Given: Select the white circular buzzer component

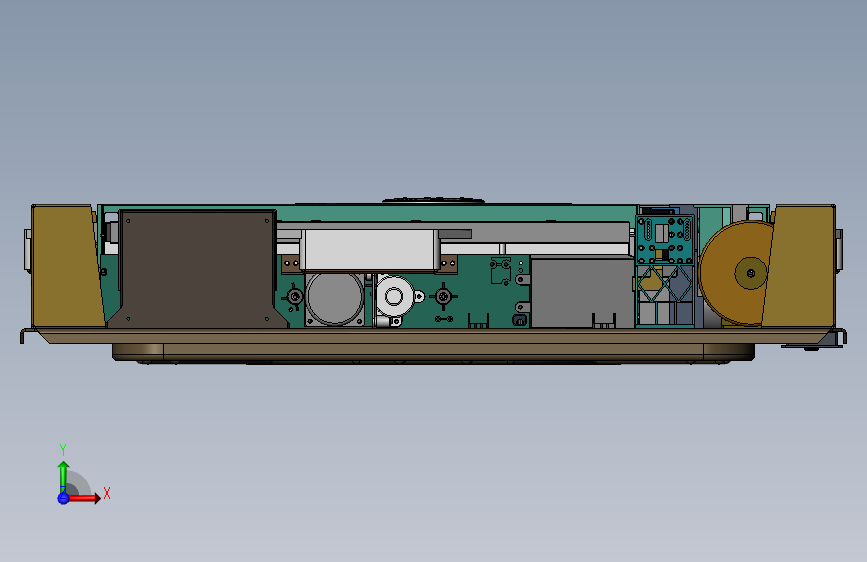Looking at the screenshot, I should [x=394, y=296].
